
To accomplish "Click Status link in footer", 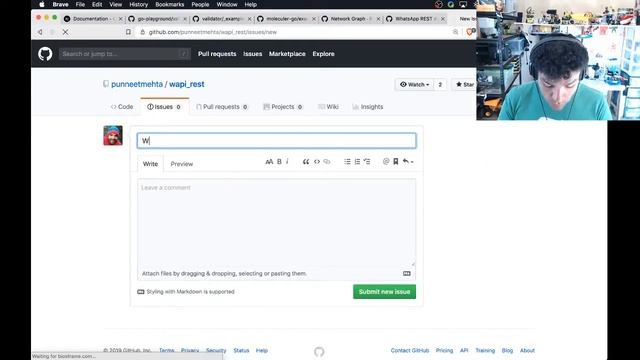I will click(241, 350).
